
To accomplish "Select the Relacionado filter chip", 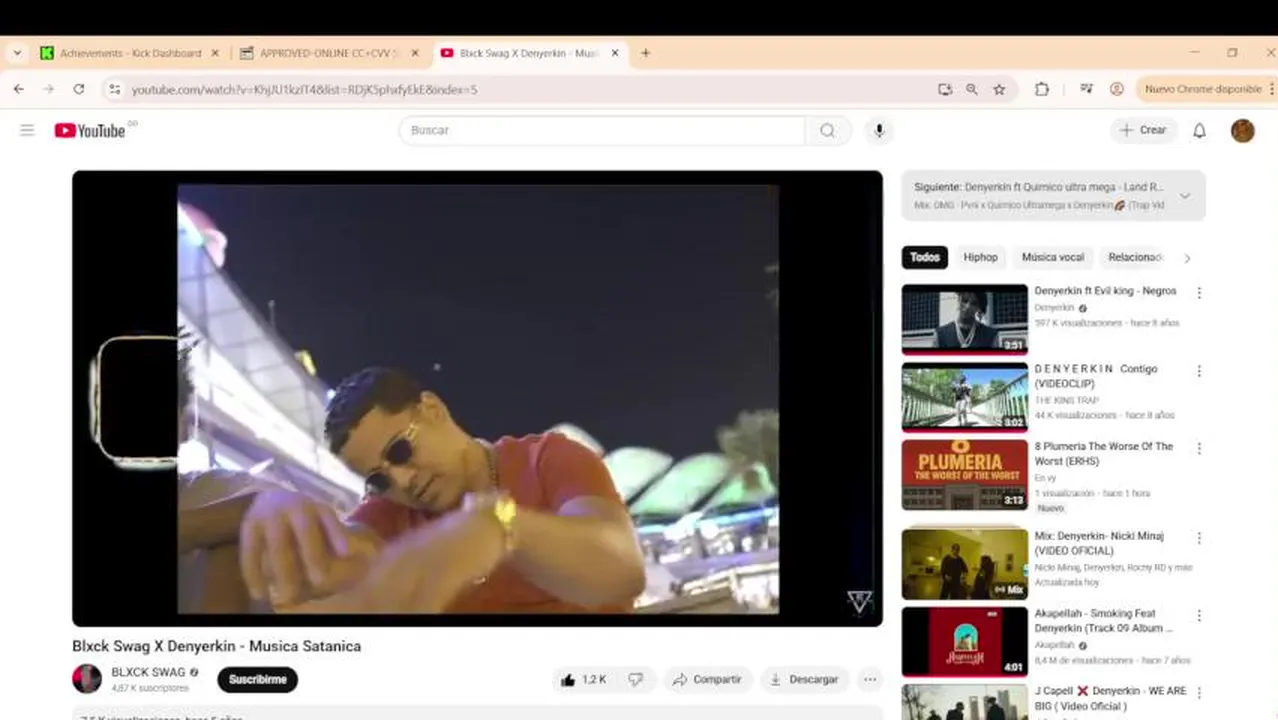I will [x=1135, y=257].
